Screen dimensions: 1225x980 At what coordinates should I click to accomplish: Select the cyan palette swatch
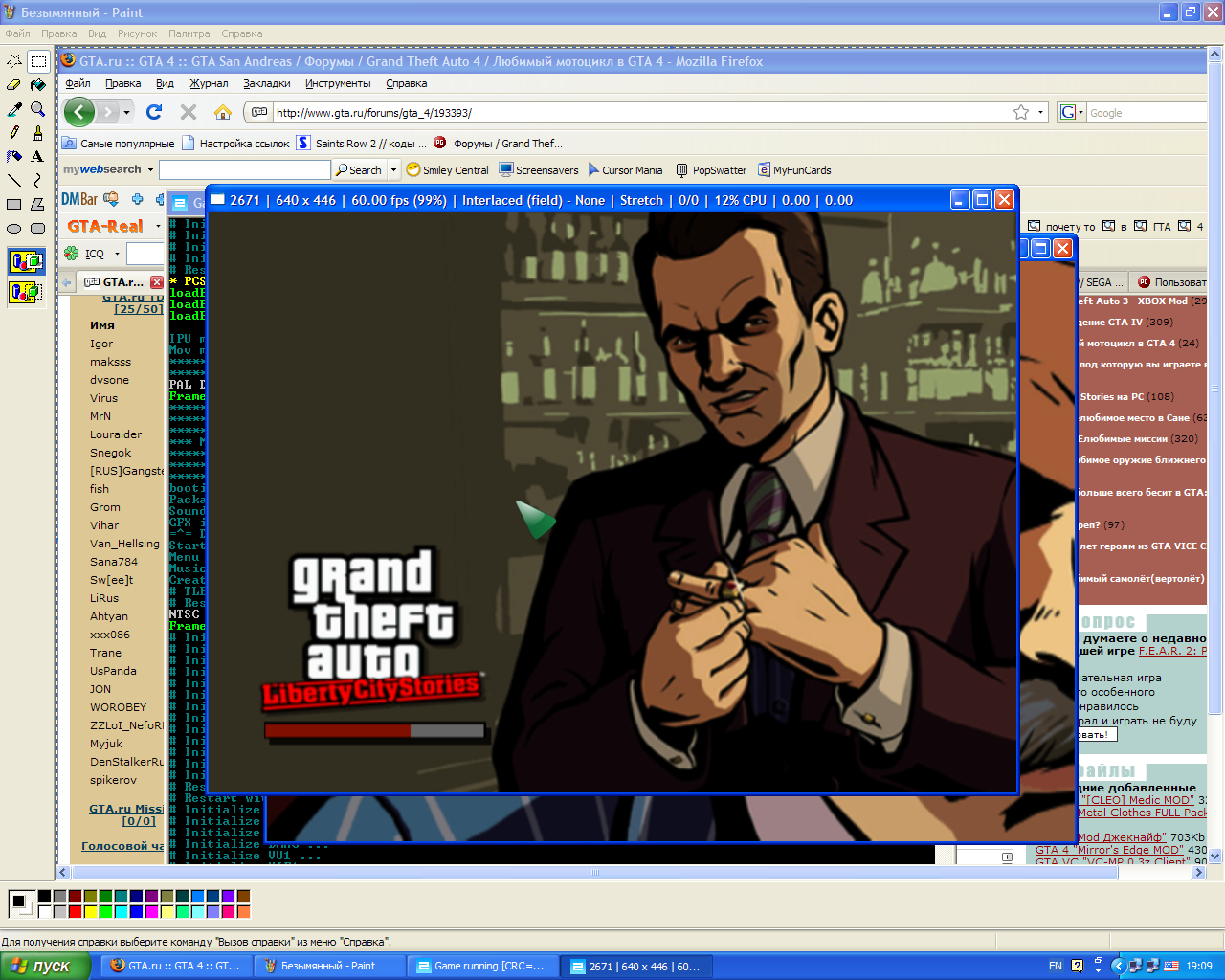(121, 911)
